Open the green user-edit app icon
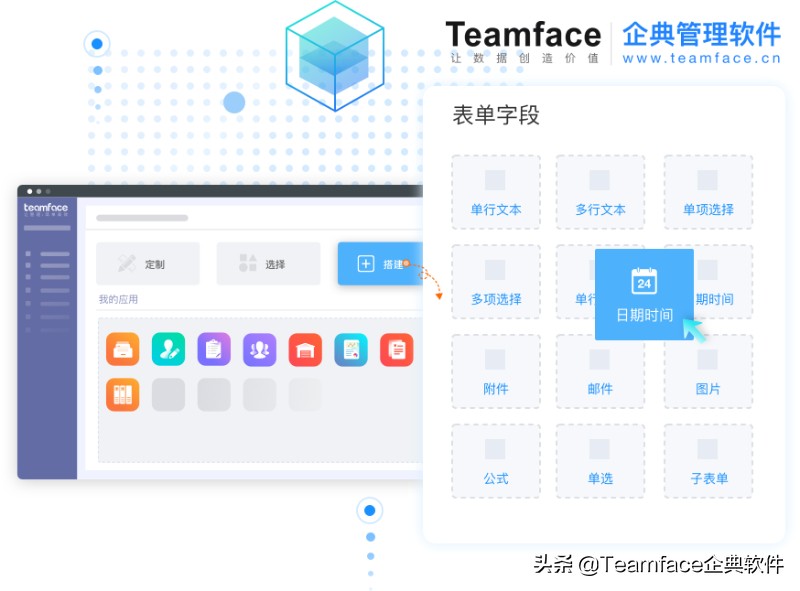Screen dimensions: 800x591 [x=168, y=350]
